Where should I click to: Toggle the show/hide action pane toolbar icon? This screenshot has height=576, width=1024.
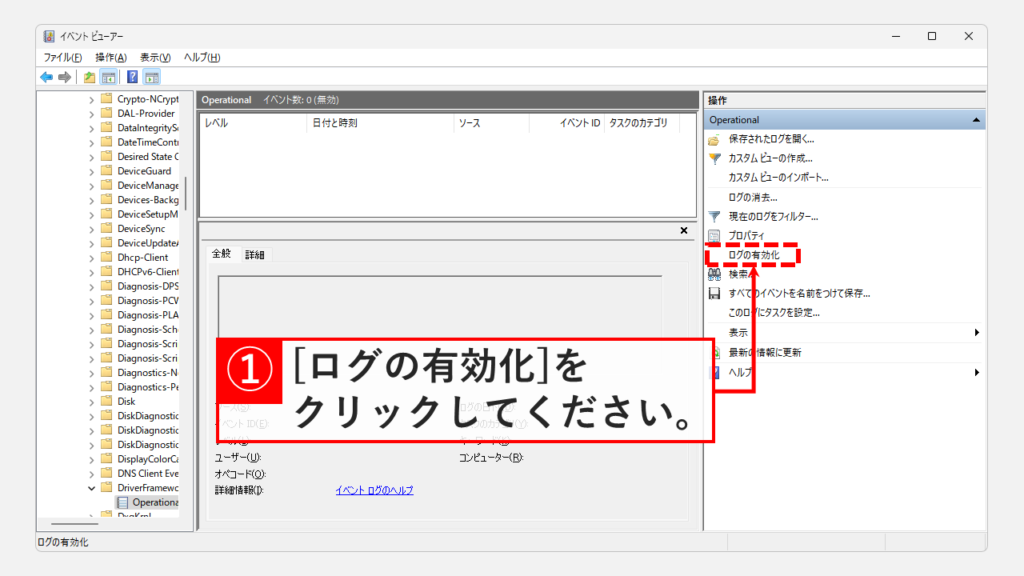pyautogui.click(x=152, y=77)
